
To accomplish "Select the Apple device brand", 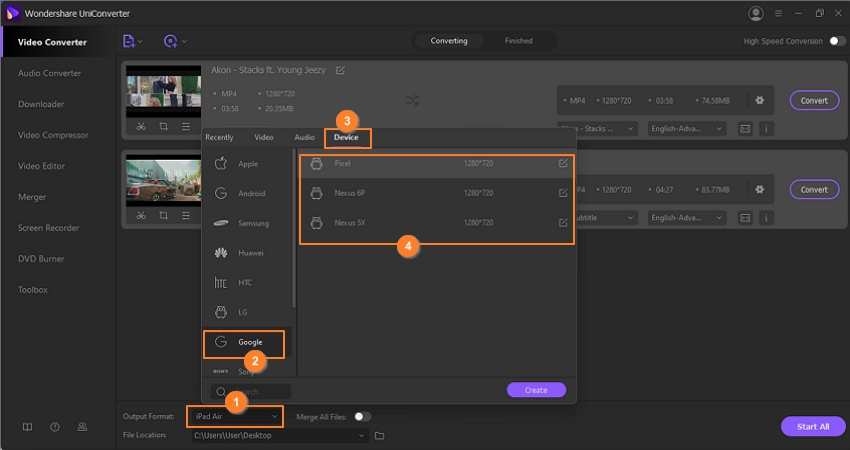I will (247, 164).
